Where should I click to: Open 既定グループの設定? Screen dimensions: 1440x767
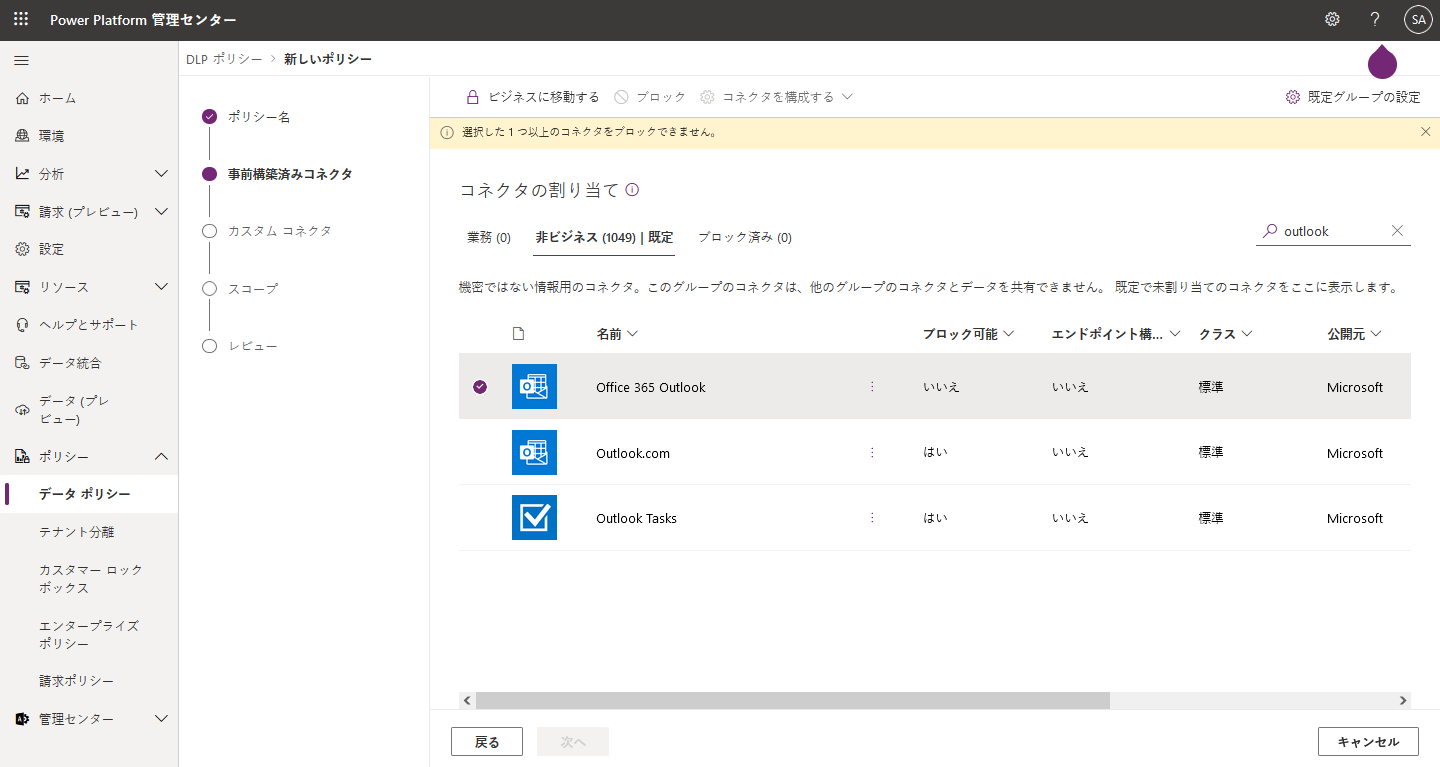[x=1353, y=97]
